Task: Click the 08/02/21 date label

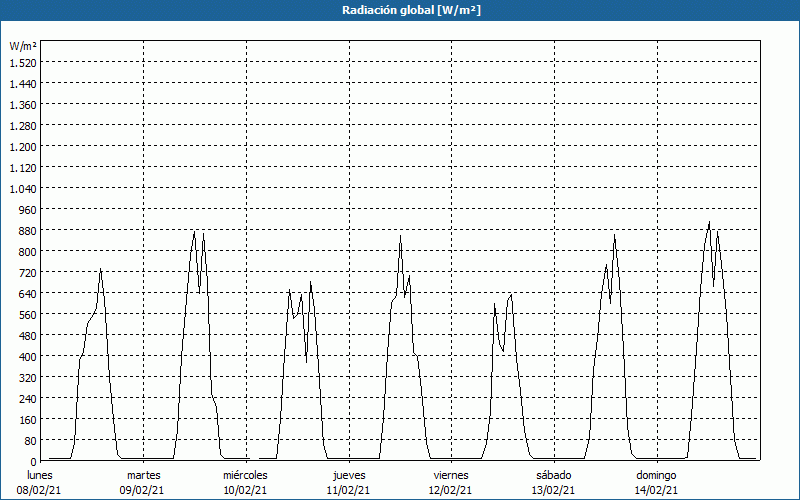Action: point(39,490)
